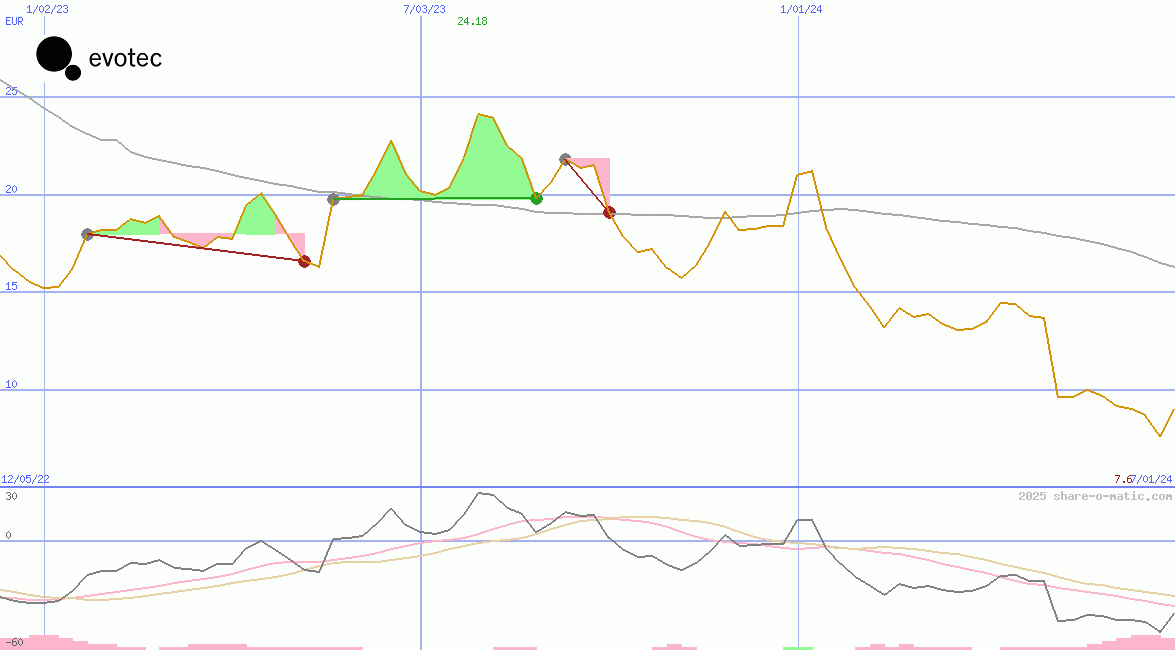The width and height of the screenshot is (1175, 650).
Task: Click the 12/05/22 start date label
Action: click(25, 479)
